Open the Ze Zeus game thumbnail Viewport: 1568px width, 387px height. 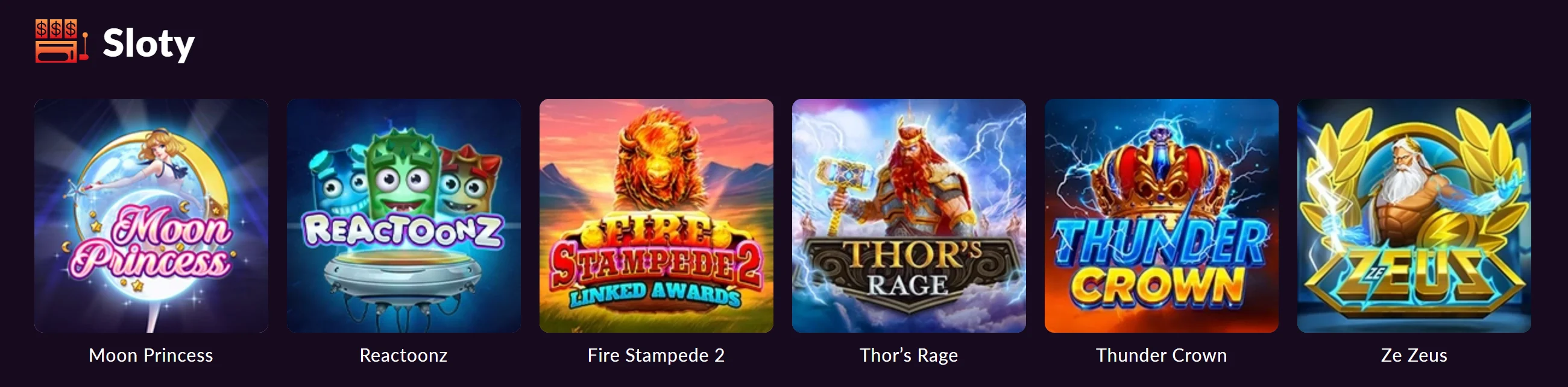(x=1414, y=216)
